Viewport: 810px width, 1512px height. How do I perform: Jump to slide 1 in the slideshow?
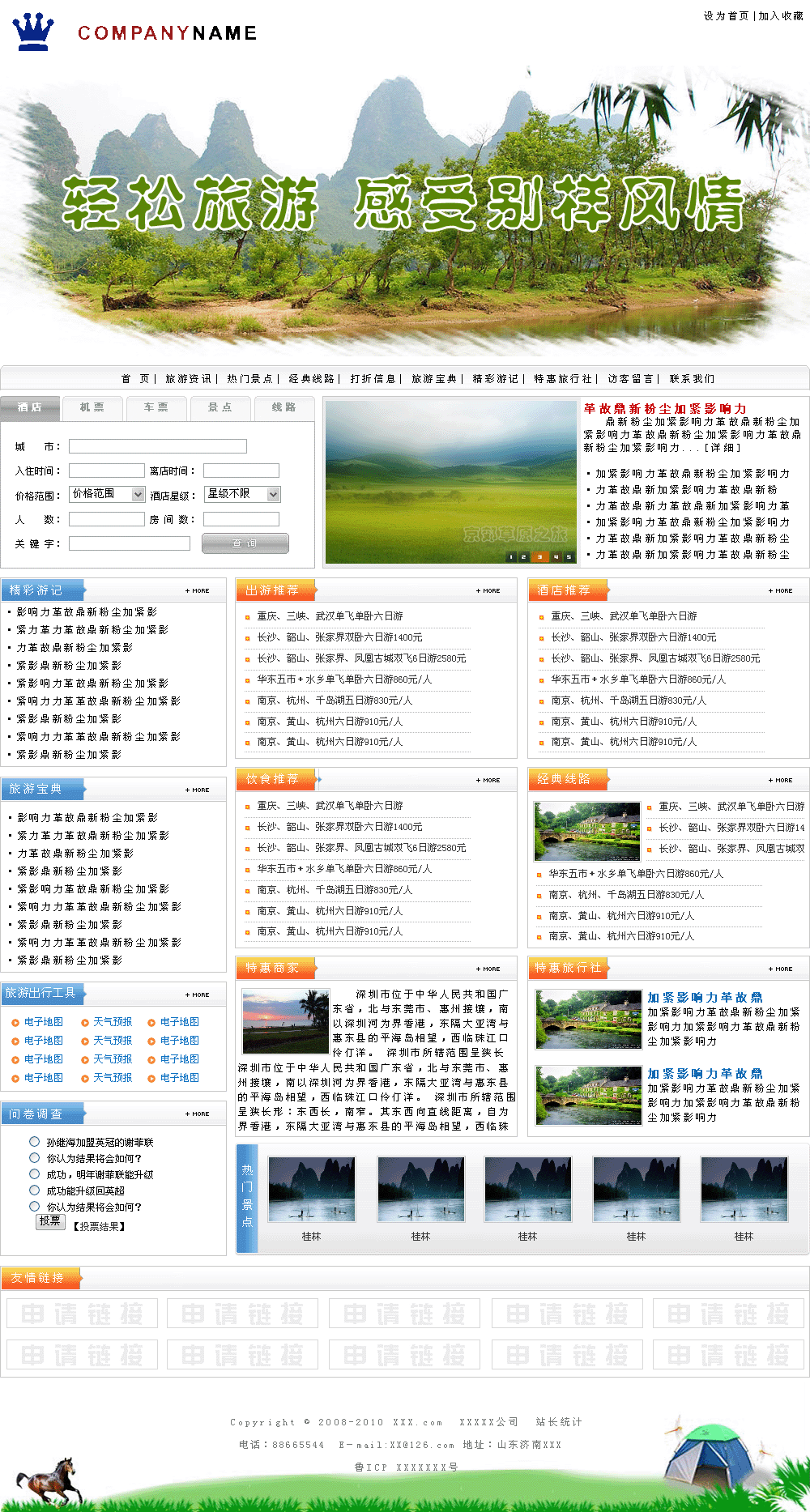(x=511, y=556)
